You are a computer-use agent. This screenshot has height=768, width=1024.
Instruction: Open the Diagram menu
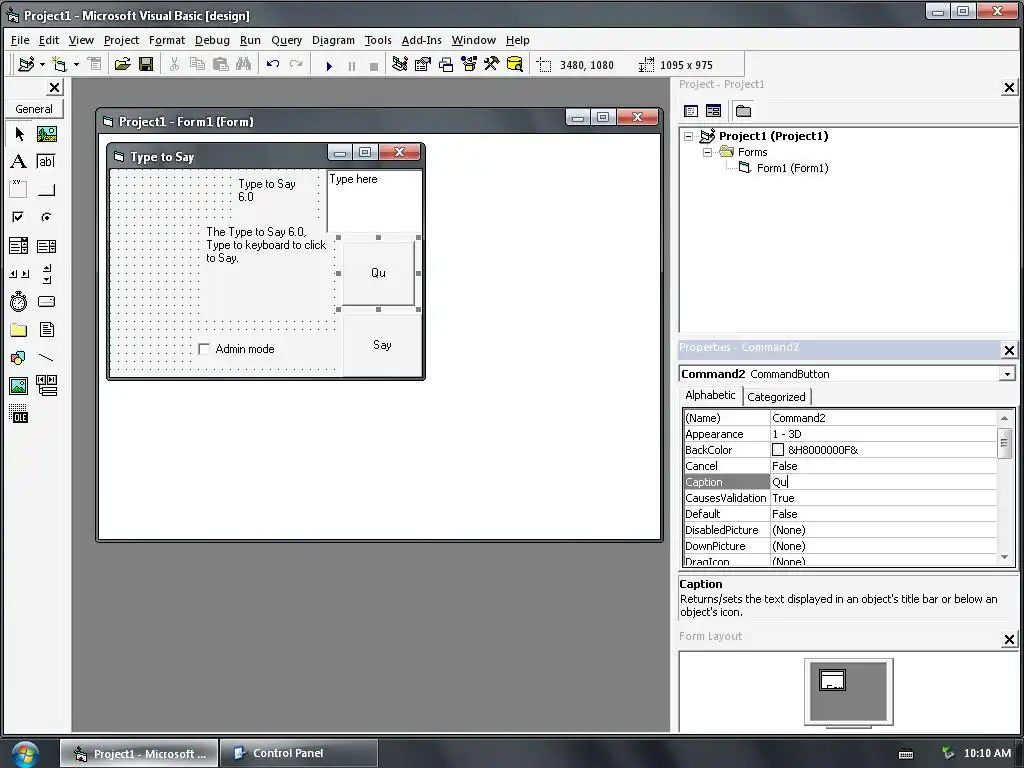[333, 40]
